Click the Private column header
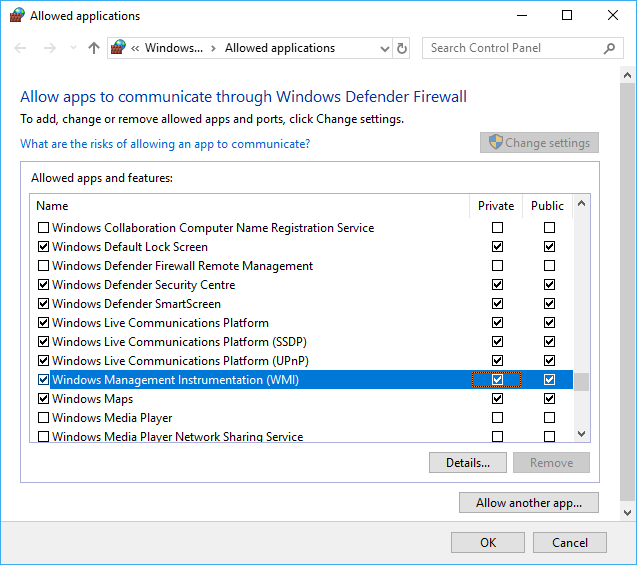637x565 pixels. 496,206
